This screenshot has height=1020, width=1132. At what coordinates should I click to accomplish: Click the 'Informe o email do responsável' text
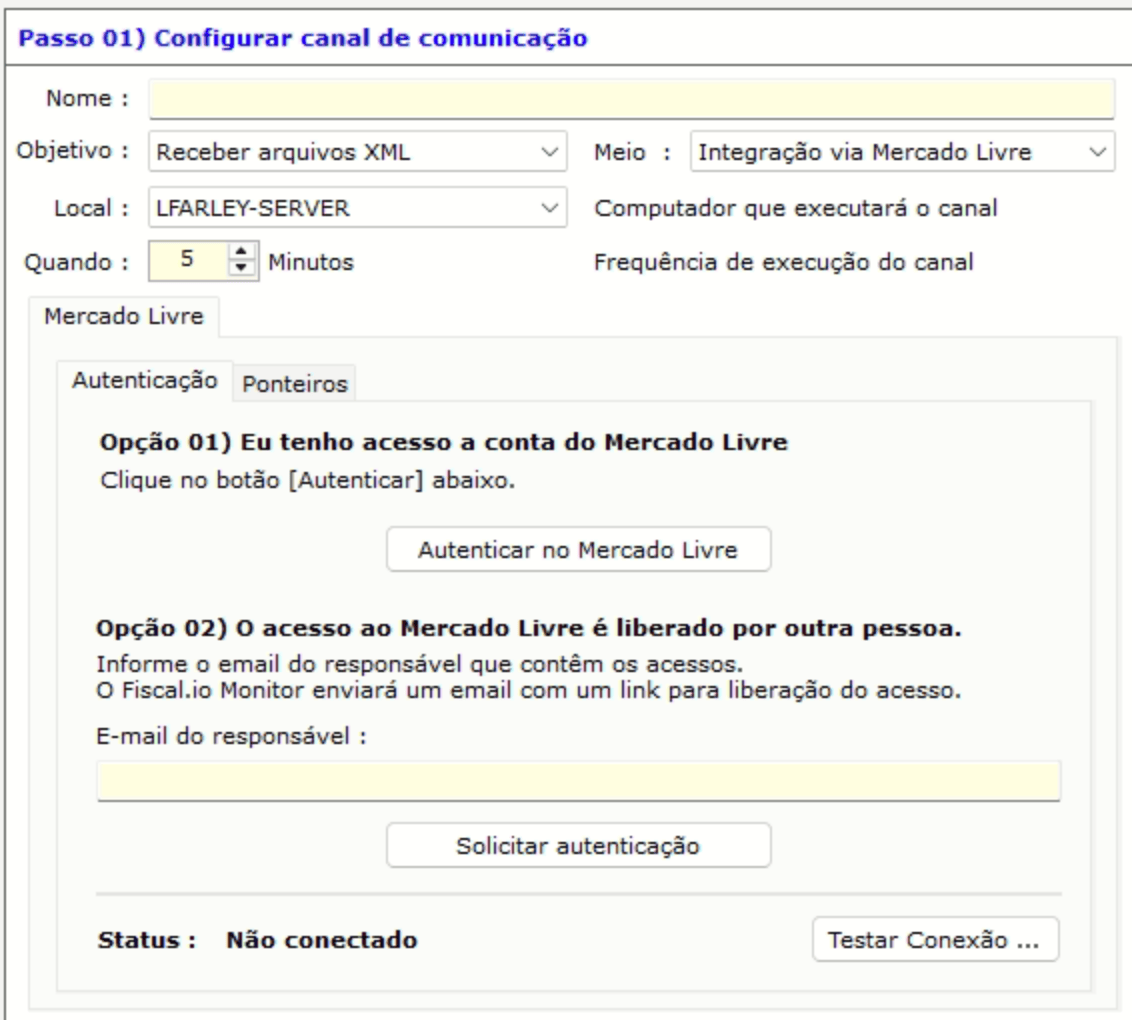tap(419, 664)
